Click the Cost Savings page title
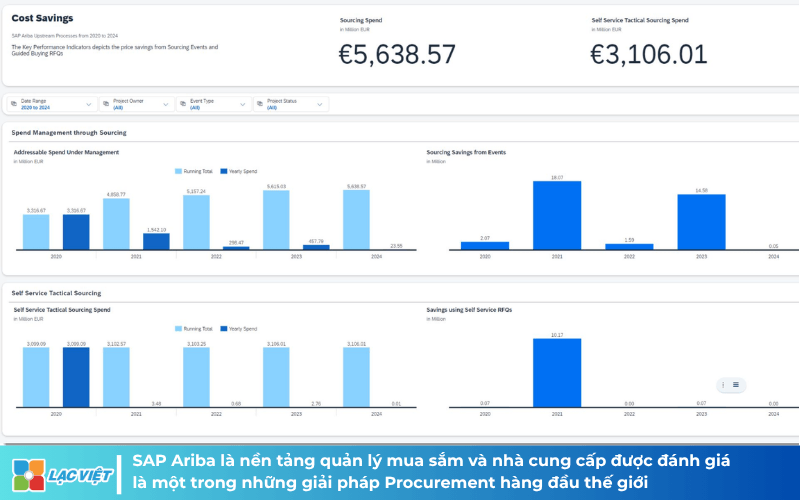The height and width of the screenshot is (500, 800). pos(42,18)
